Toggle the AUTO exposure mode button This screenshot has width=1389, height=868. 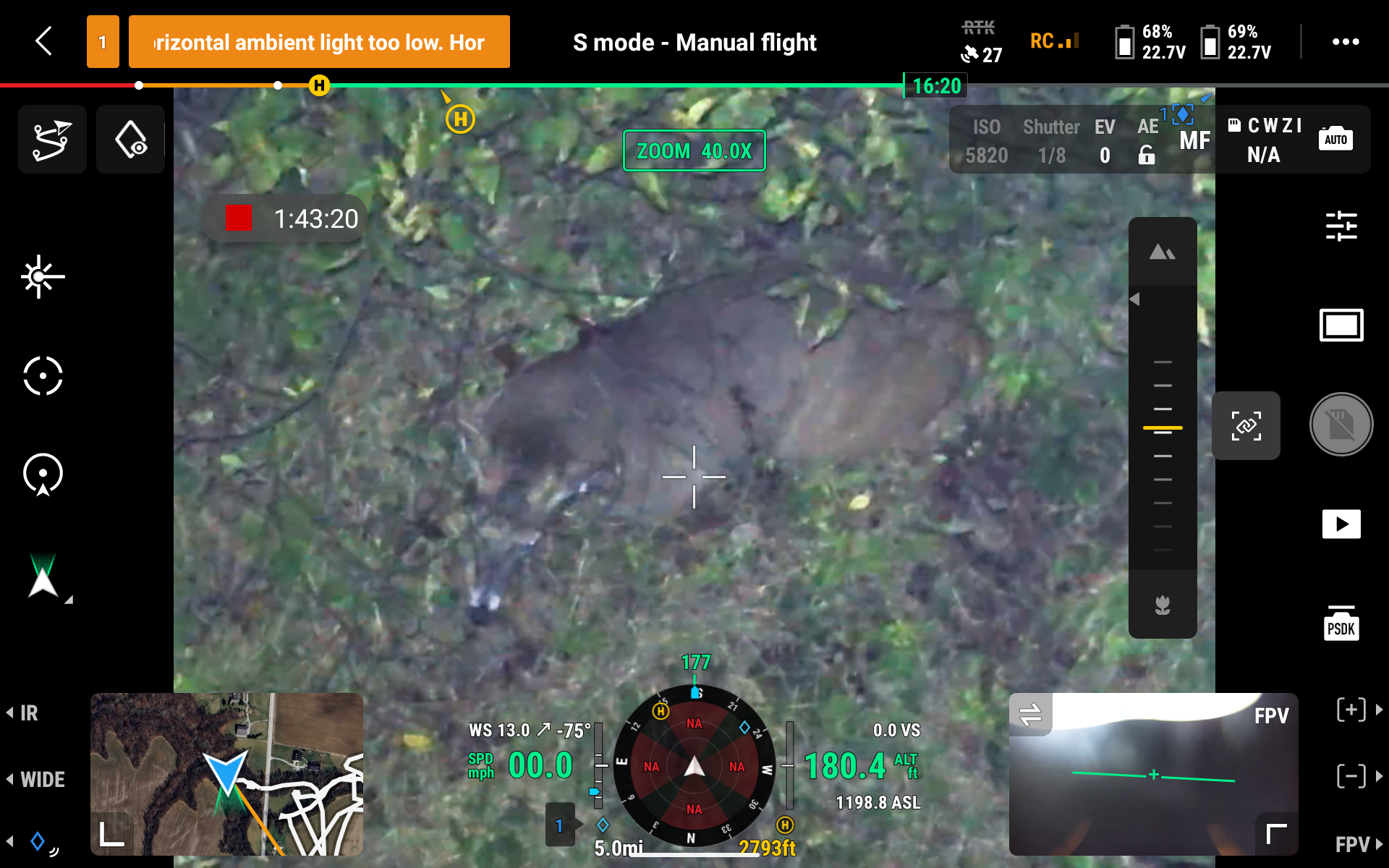click(x=1335, y=139)
